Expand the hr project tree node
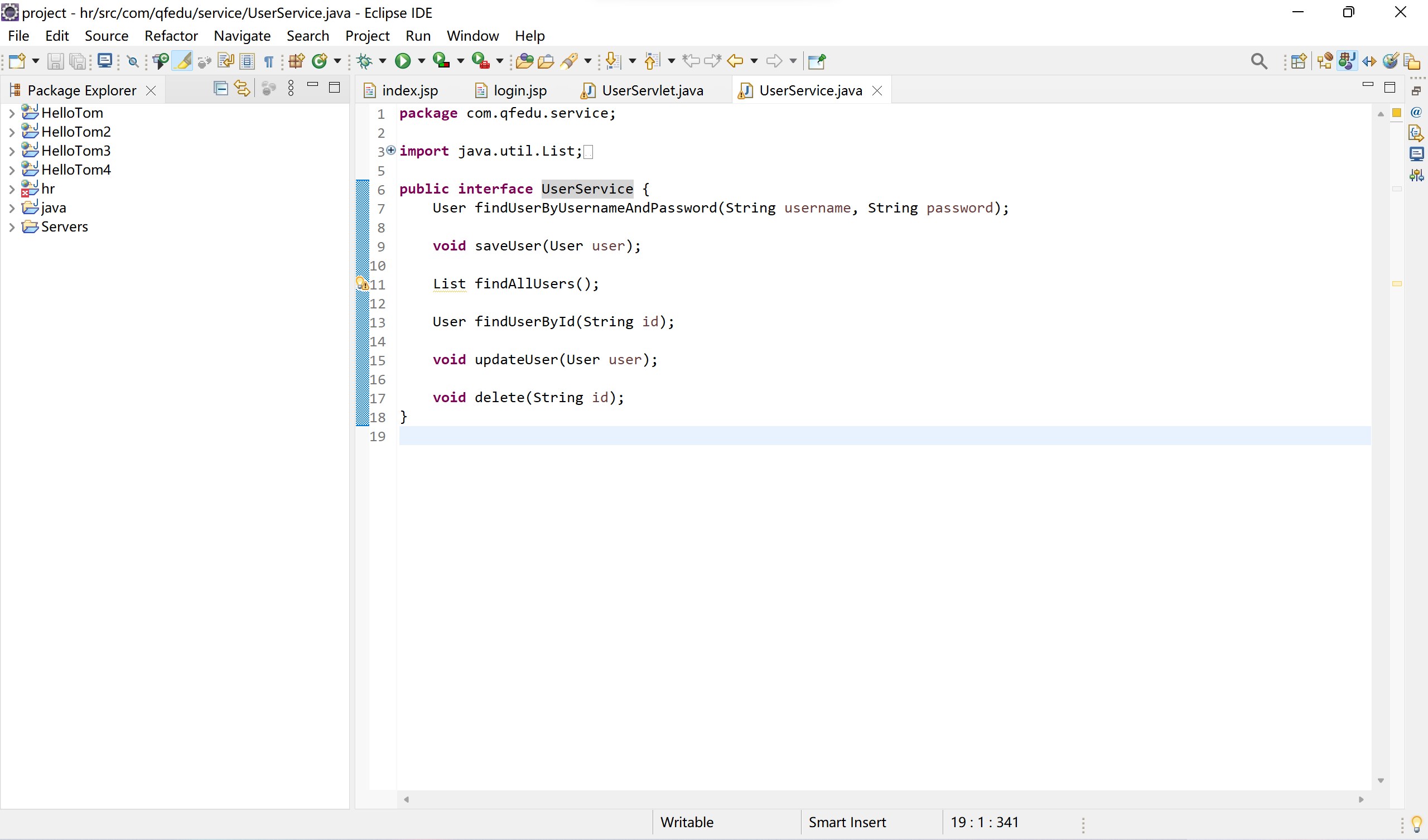This screenshot has height=840, width=1428. [11, 189]
